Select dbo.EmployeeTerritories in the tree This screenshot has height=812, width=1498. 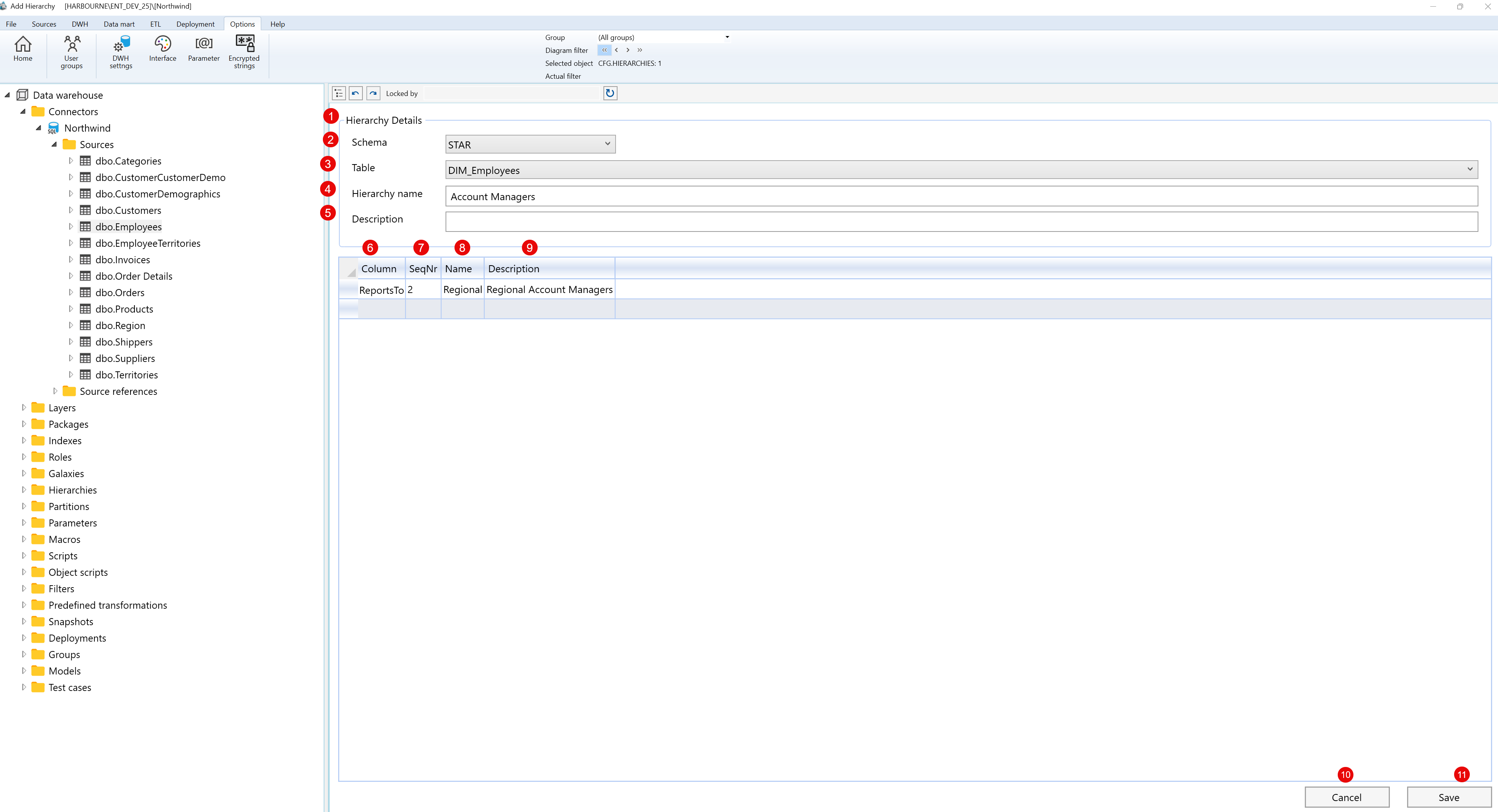click(148, 243)
